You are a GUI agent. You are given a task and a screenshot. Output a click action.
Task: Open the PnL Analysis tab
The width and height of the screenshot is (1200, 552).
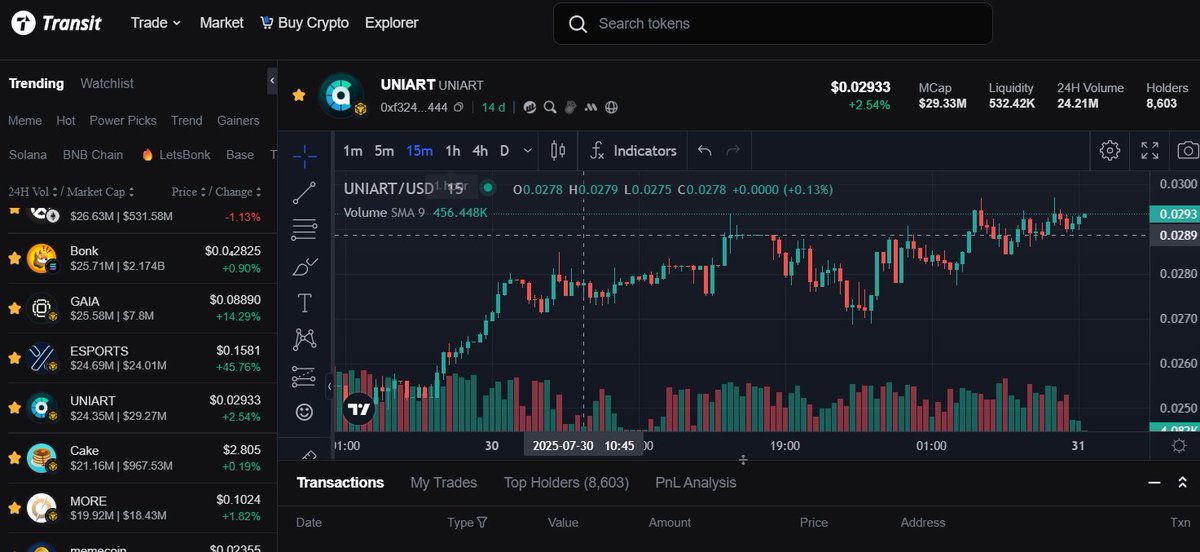(x=696, y=483)
